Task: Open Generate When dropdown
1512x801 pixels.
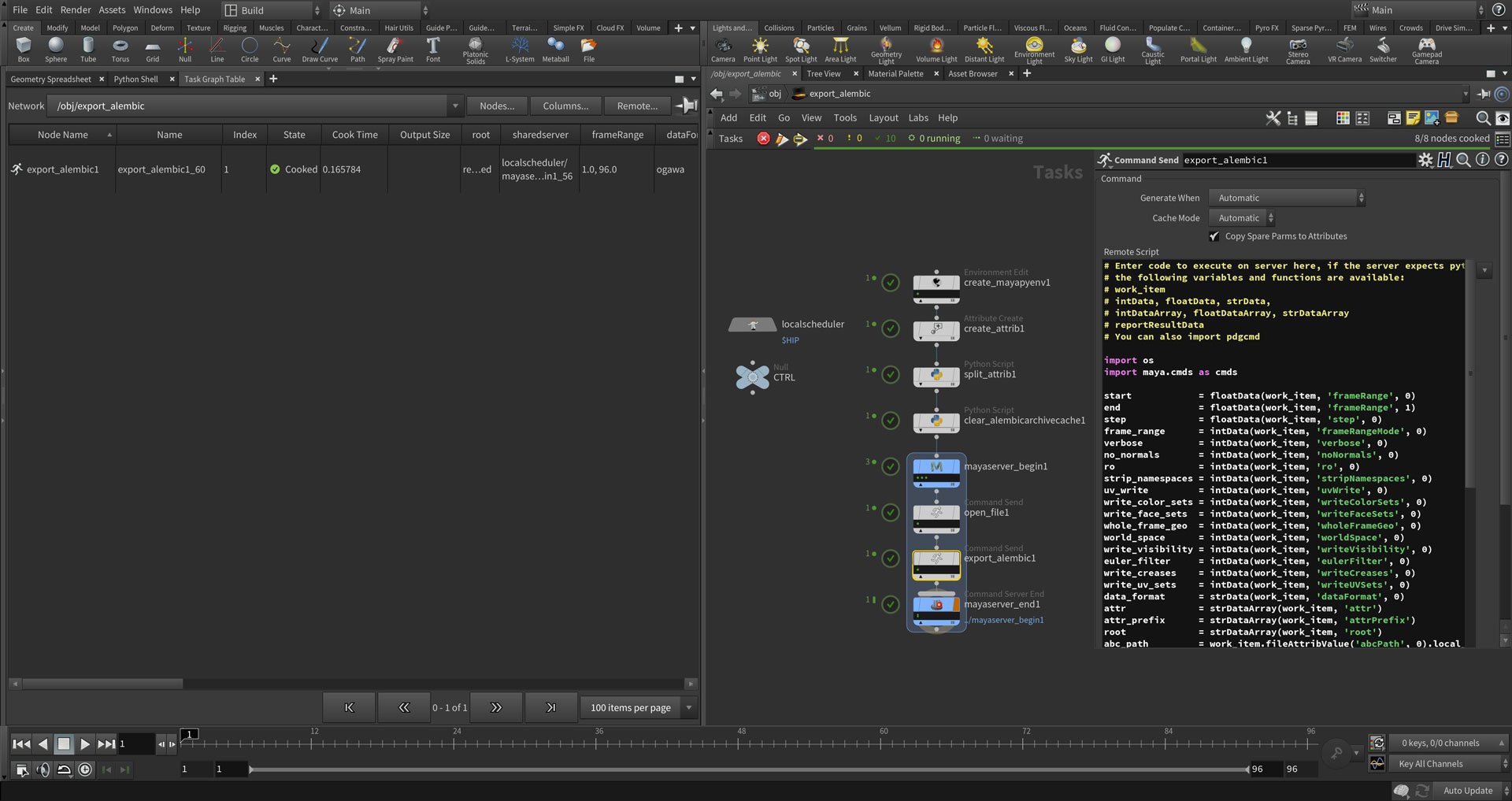Action: (x=1288, y=198)
